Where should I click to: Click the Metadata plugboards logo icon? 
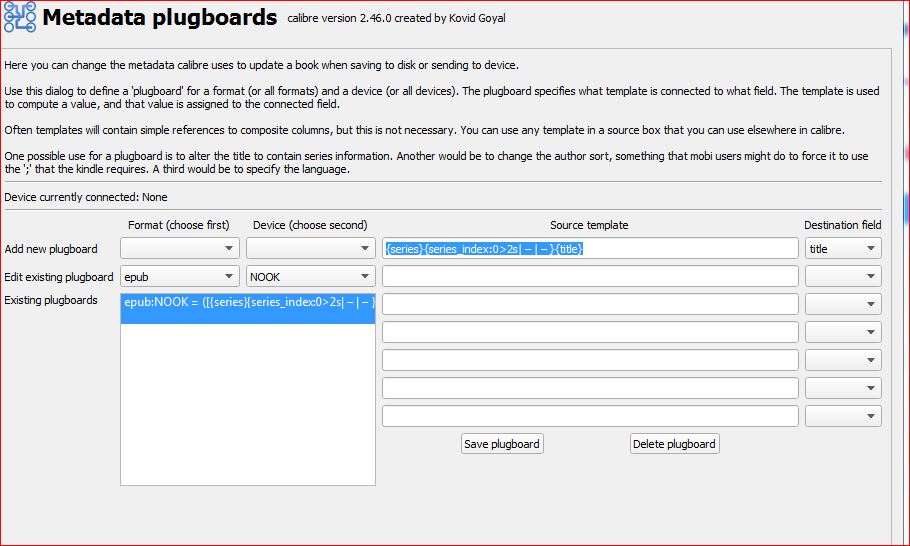[x=19, y=19]
